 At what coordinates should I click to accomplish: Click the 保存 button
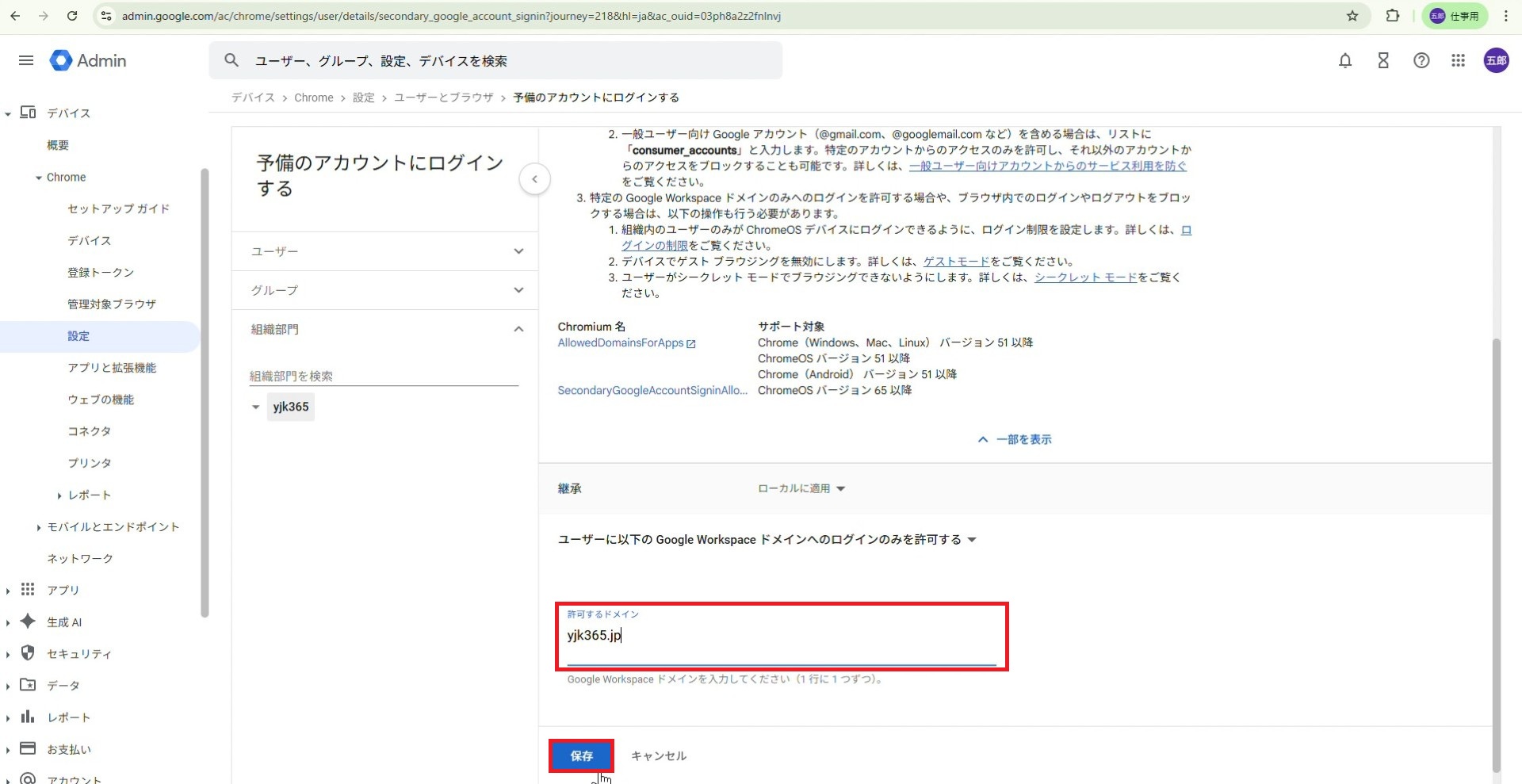(581, 755)
